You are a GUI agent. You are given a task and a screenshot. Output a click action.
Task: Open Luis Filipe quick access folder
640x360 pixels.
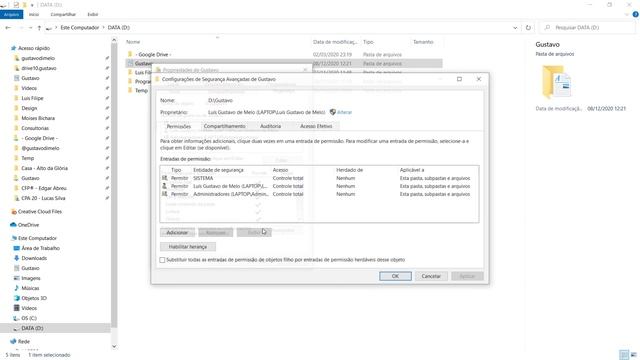29,98
